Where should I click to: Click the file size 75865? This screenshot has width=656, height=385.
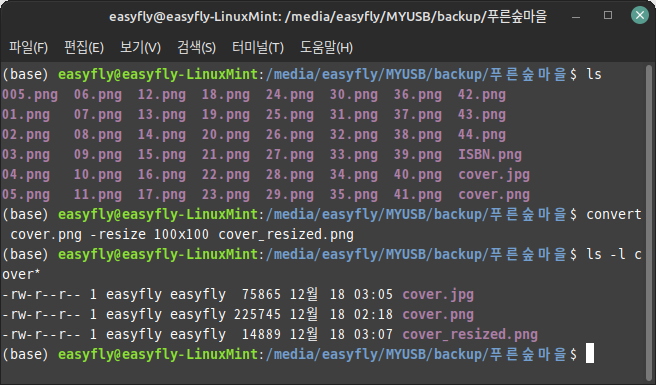pyautogui.click(x=261, y=295)
